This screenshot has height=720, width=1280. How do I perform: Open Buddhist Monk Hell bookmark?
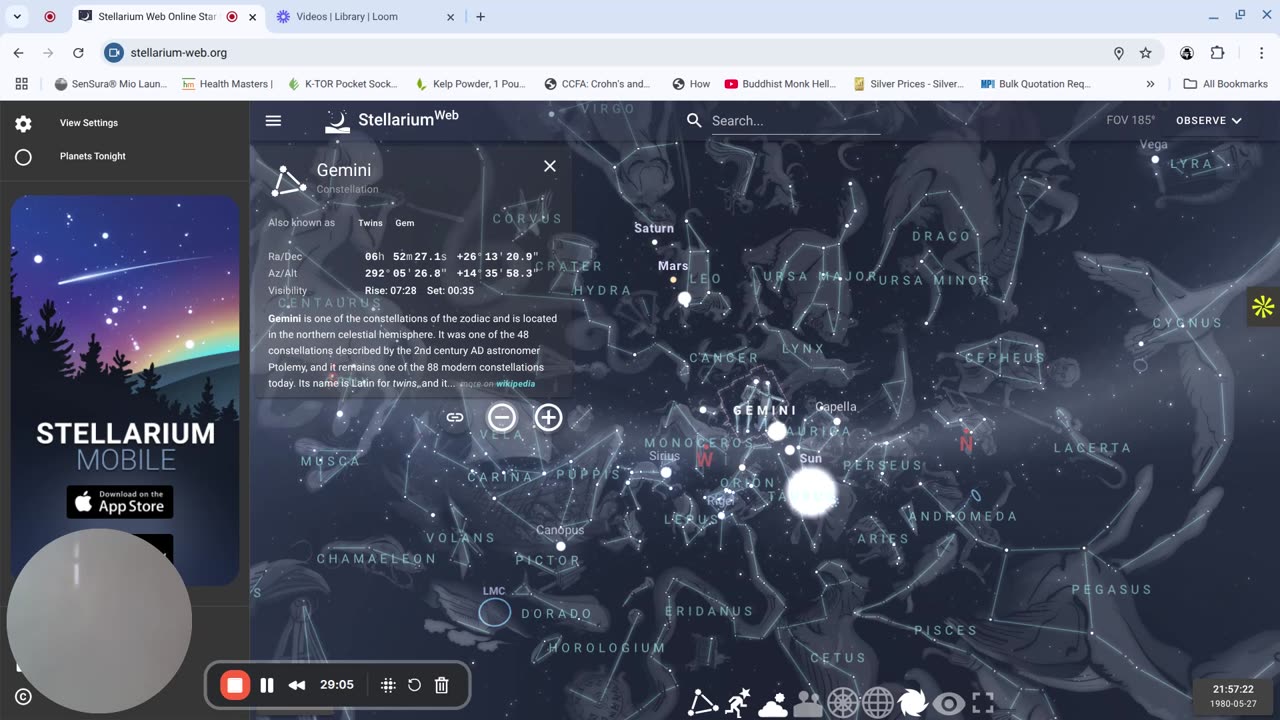tap(780, 84)
